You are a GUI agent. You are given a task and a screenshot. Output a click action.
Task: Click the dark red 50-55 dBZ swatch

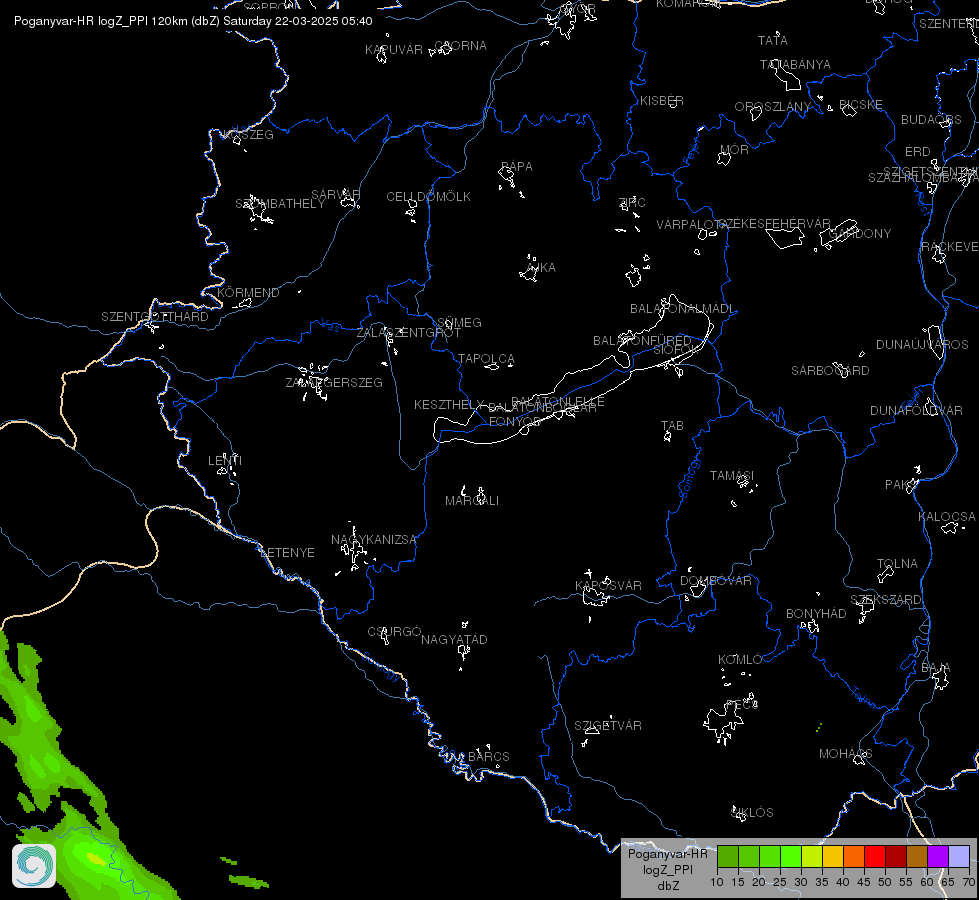(896, 856)
